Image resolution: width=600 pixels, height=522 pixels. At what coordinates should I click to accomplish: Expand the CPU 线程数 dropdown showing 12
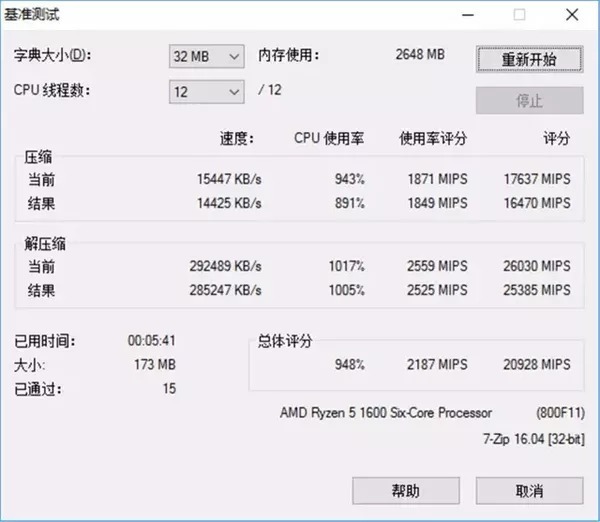click(x=206, y=91)
